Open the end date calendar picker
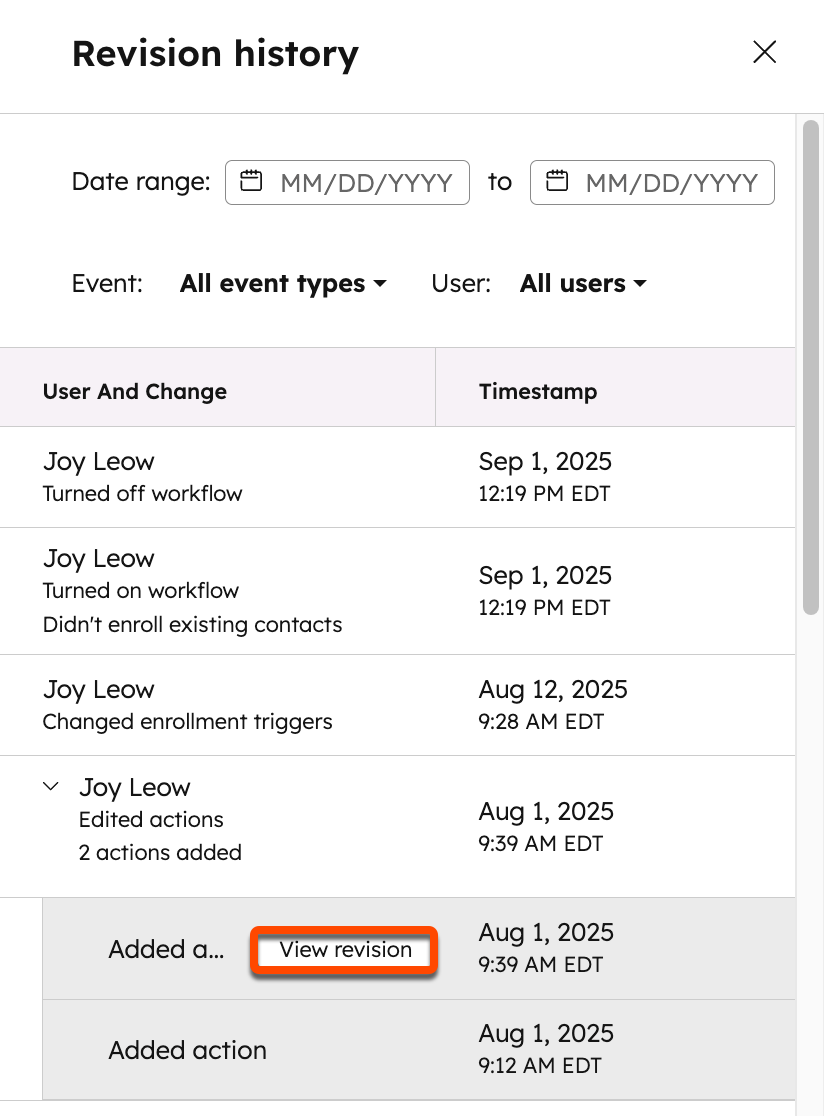The image size is (826, 1116). pyautogui.click(x=556, y=182)
